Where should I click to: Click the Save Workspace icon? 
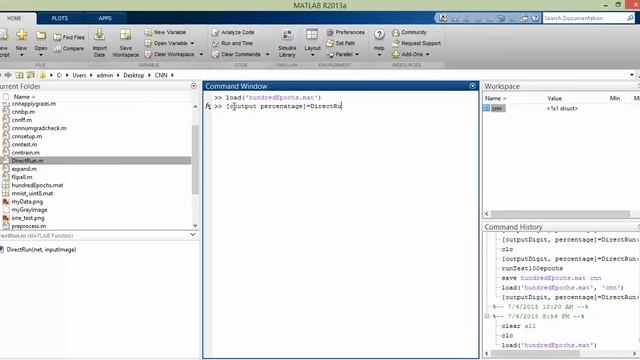coord(125,35)
